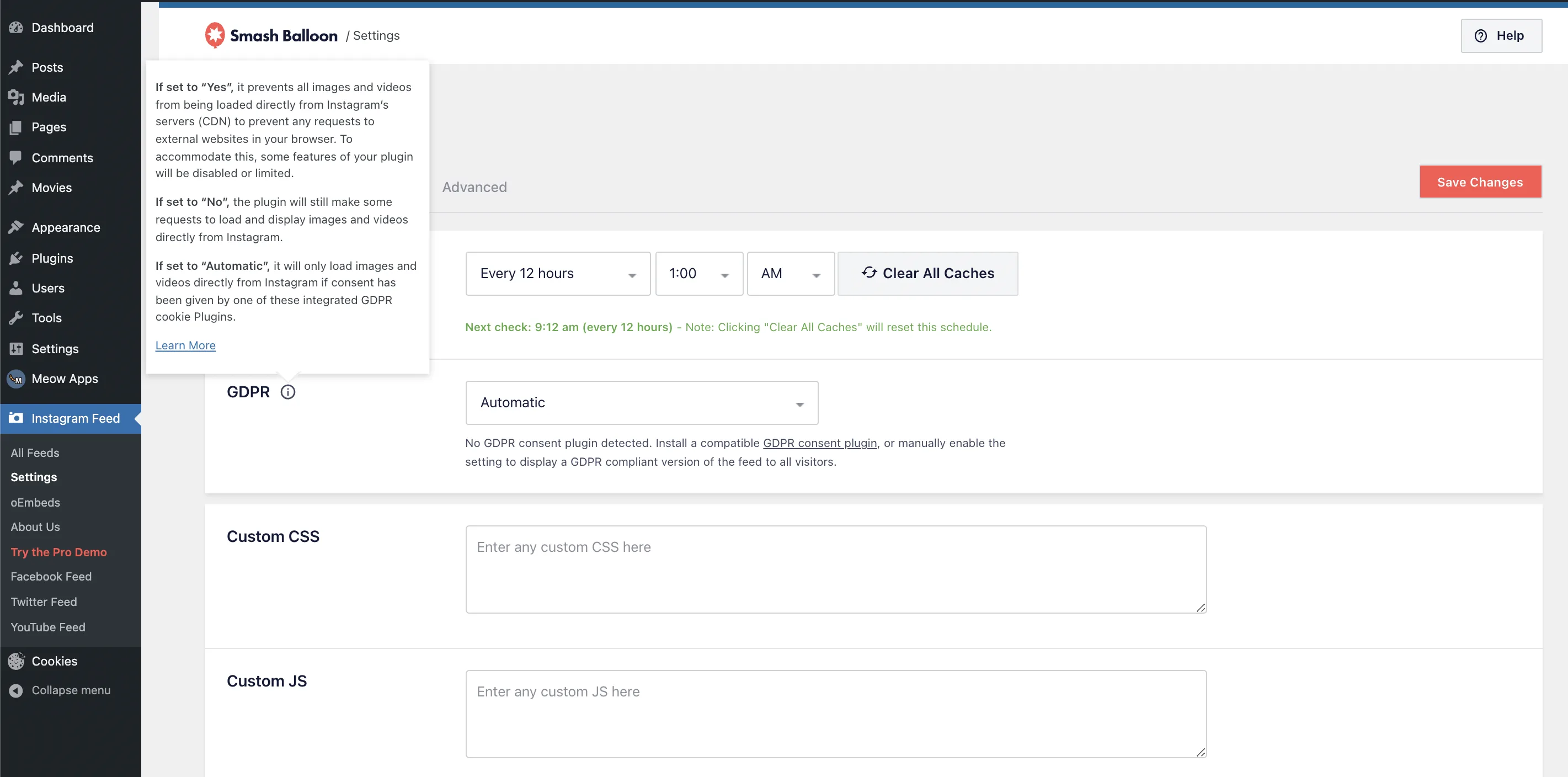Click the Smash Balloon logo icon
Viewport: 1568px width, 777px height.
tap(214, 35)
